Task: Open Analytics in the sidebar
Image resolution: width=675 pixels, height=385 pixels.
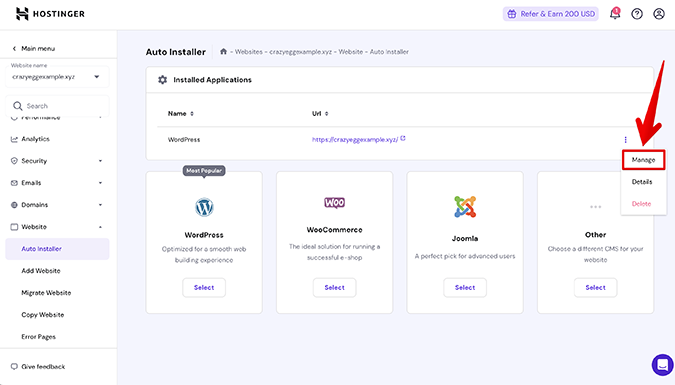Action: pyautogui.click(x=35, y=139)
